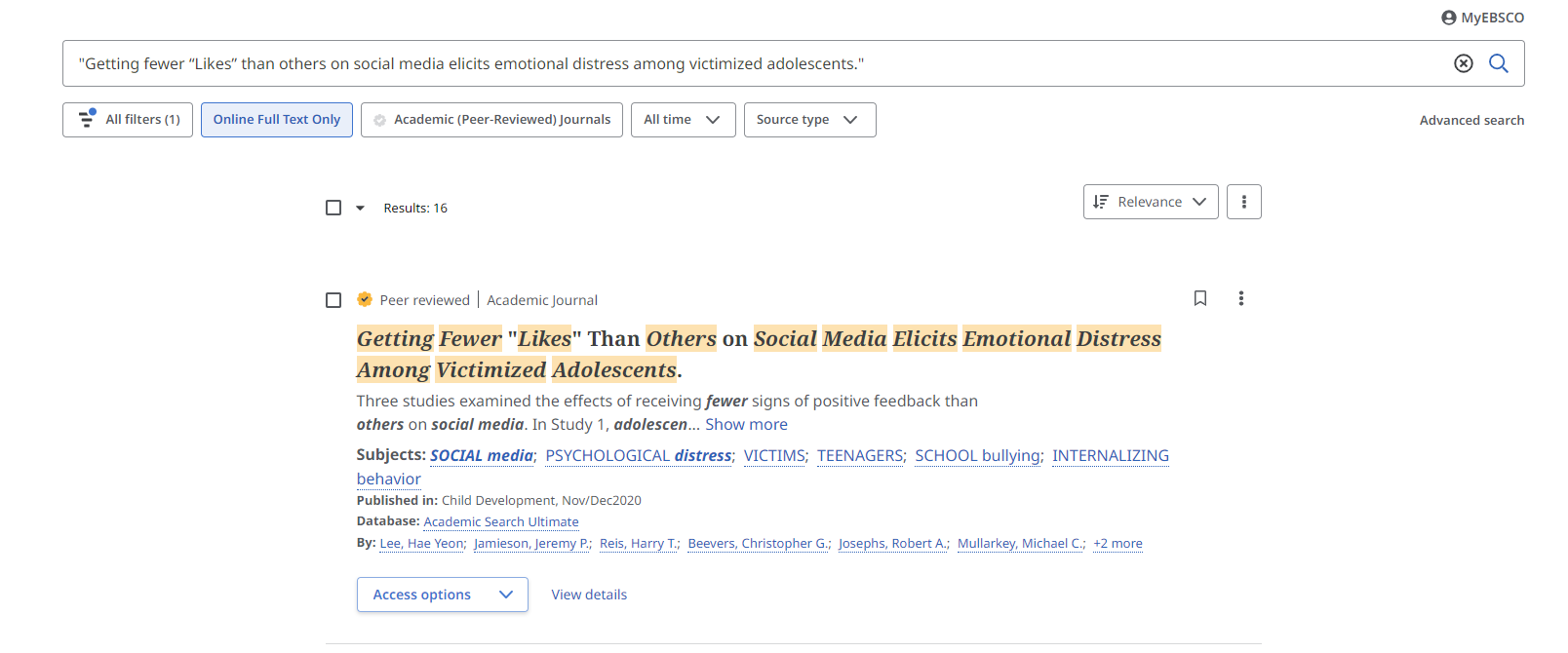This screenshot has height=653, width=1568.
Task: Open the INTERNALIZING behavior subject link
Action: (x=1111, y=455)
